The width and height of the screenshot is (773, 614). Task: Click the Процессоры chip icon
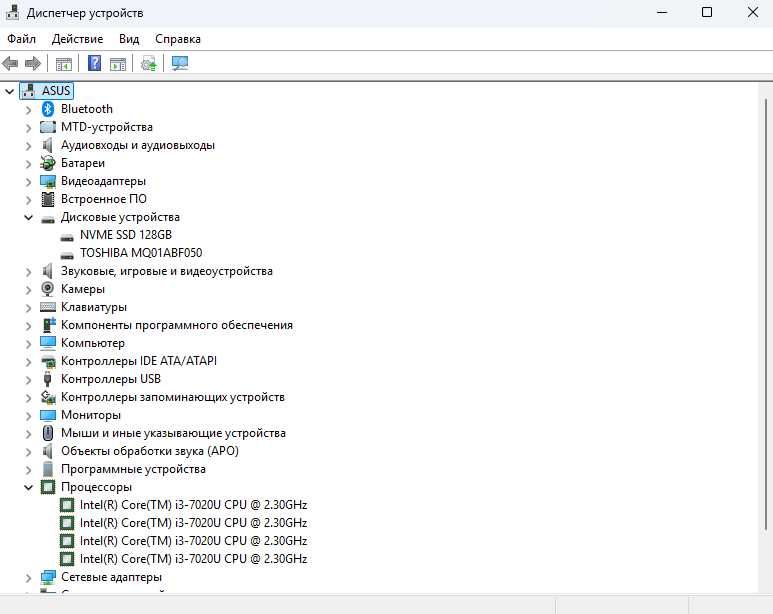click(x=48, y=487)
